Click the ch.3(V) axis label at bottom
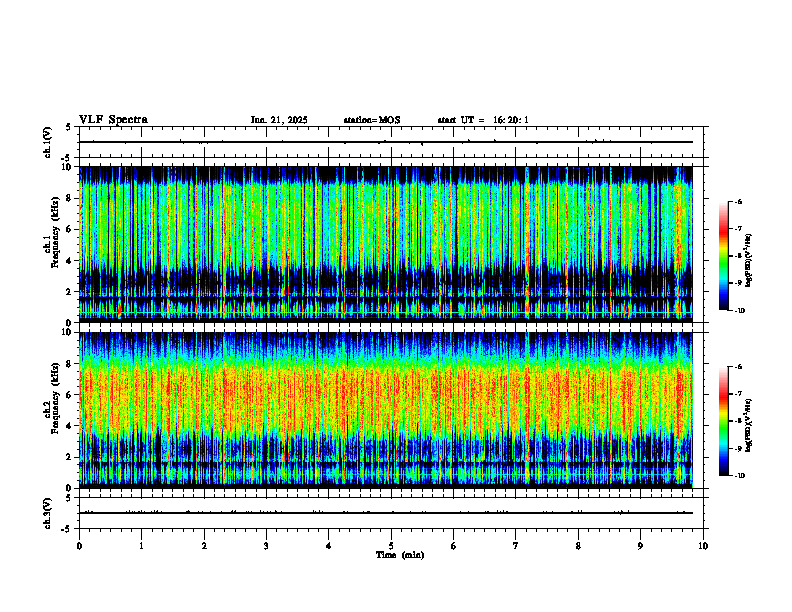The image size is (792, 612). pos(48,513)
